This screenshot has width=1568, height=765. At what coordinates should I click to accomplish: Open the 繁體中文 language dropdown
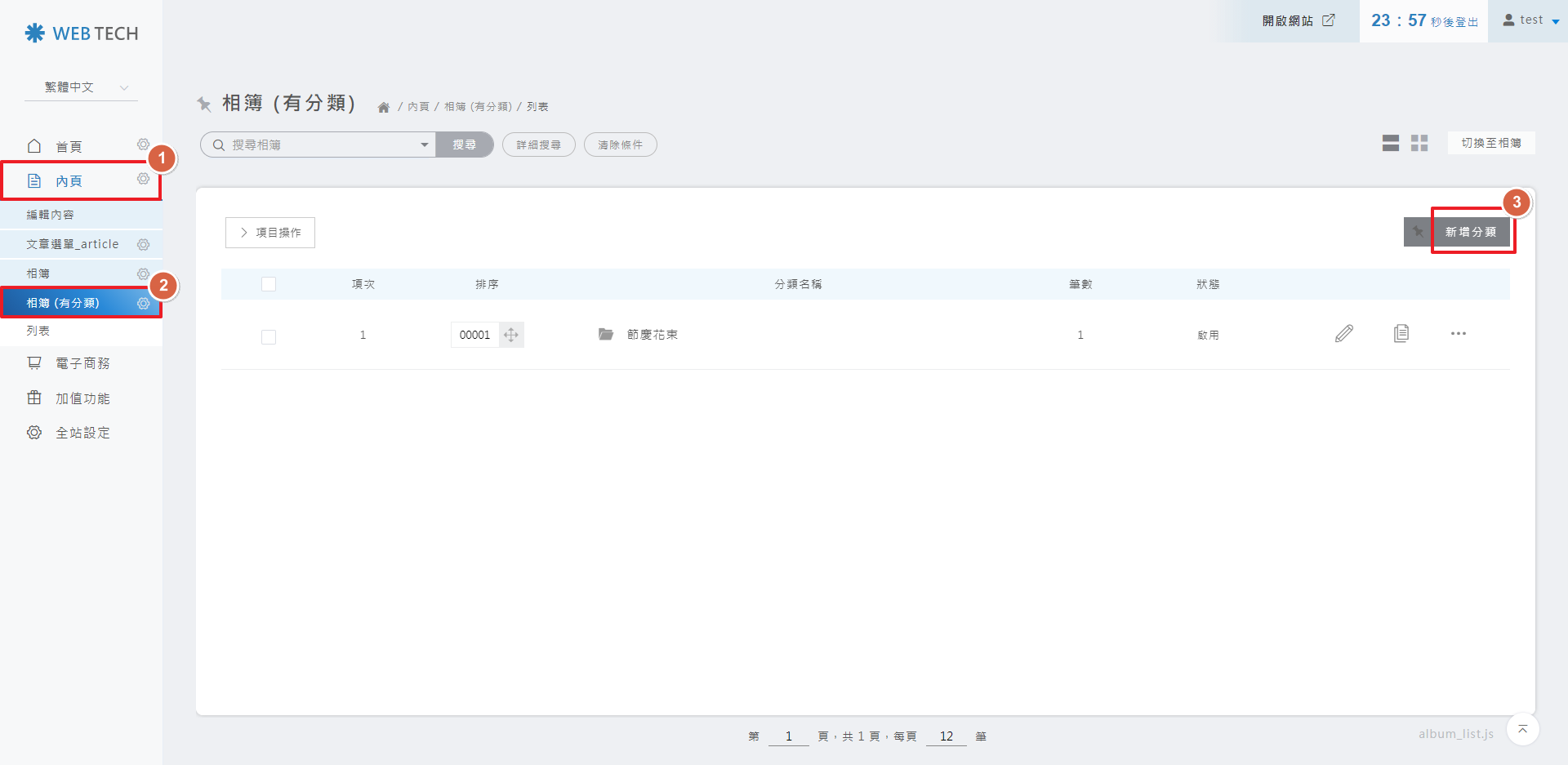pyautogui.click(x=82, y=87)
